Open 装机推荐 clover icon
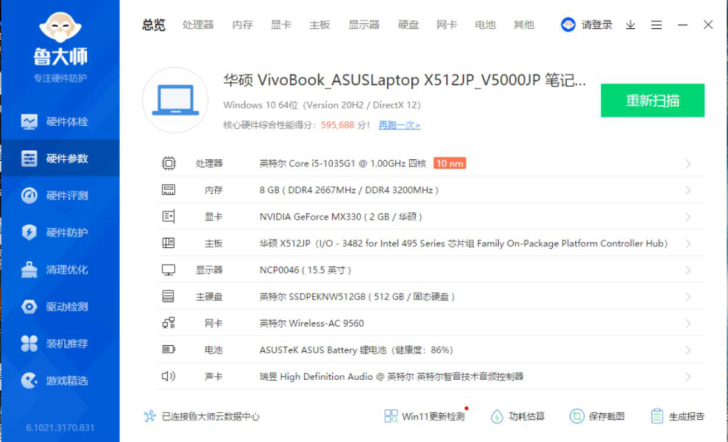 [29, 344]
